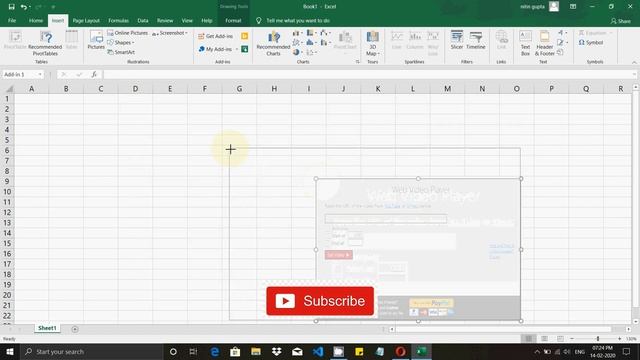
Task: Click the Share button
Action: click(x=620, y=21)
